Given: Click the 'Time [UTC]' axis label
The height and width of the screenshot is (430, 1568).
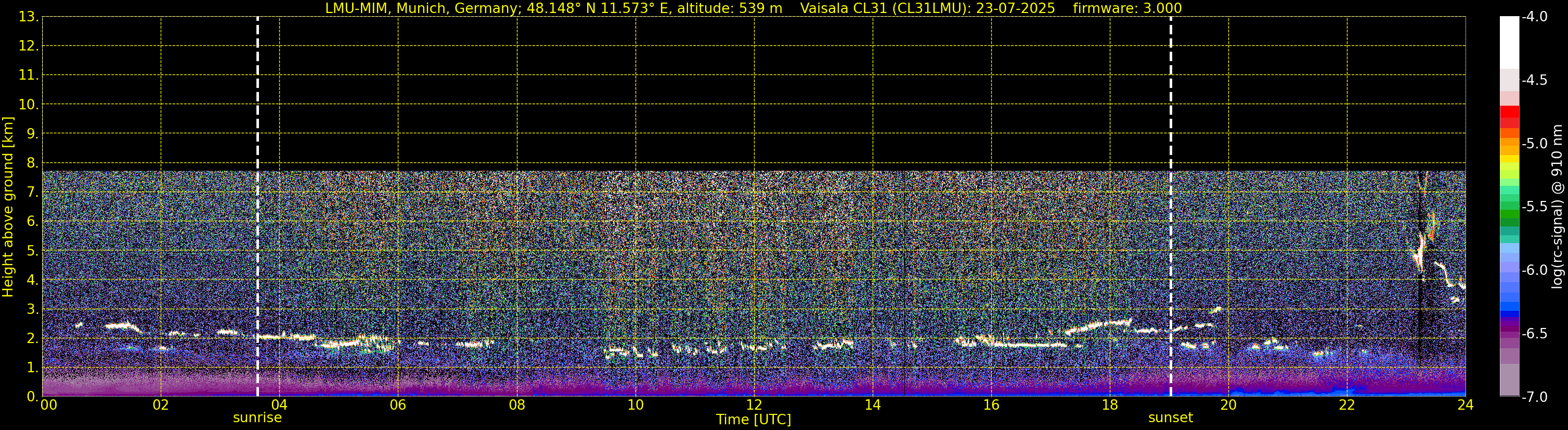Looking at the screenshot, I should (754, 420).
